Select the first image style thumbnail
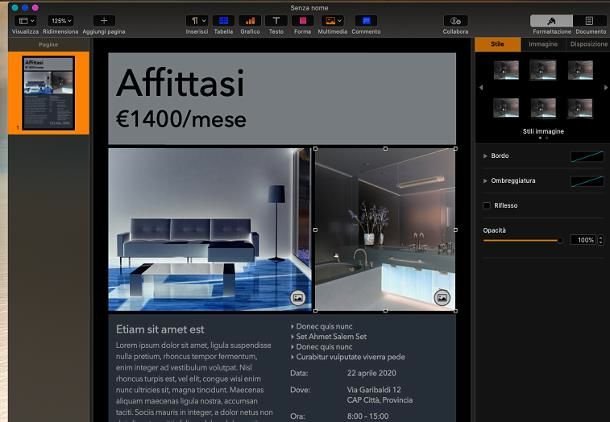The width and height of the screenshot is (610, 422). [x=506, y=70]
